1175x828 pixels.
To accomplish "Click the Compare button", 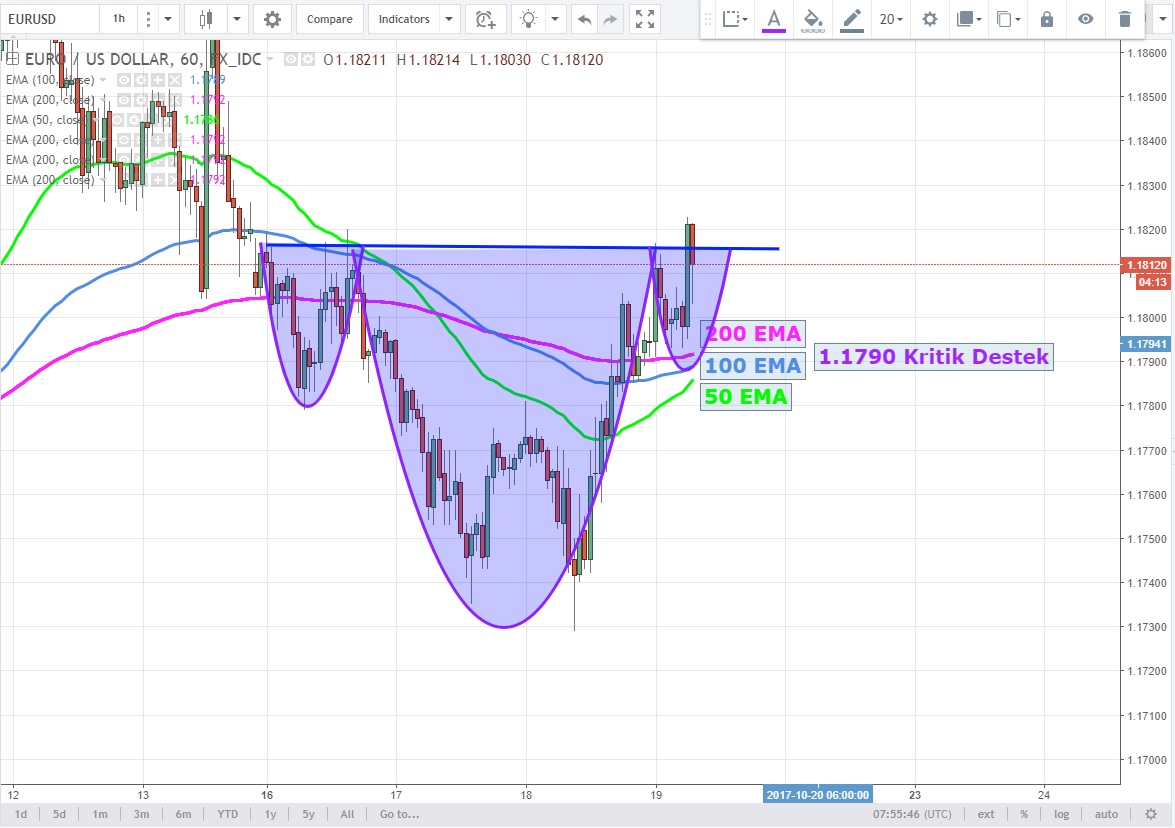I will tap(329, 19).
